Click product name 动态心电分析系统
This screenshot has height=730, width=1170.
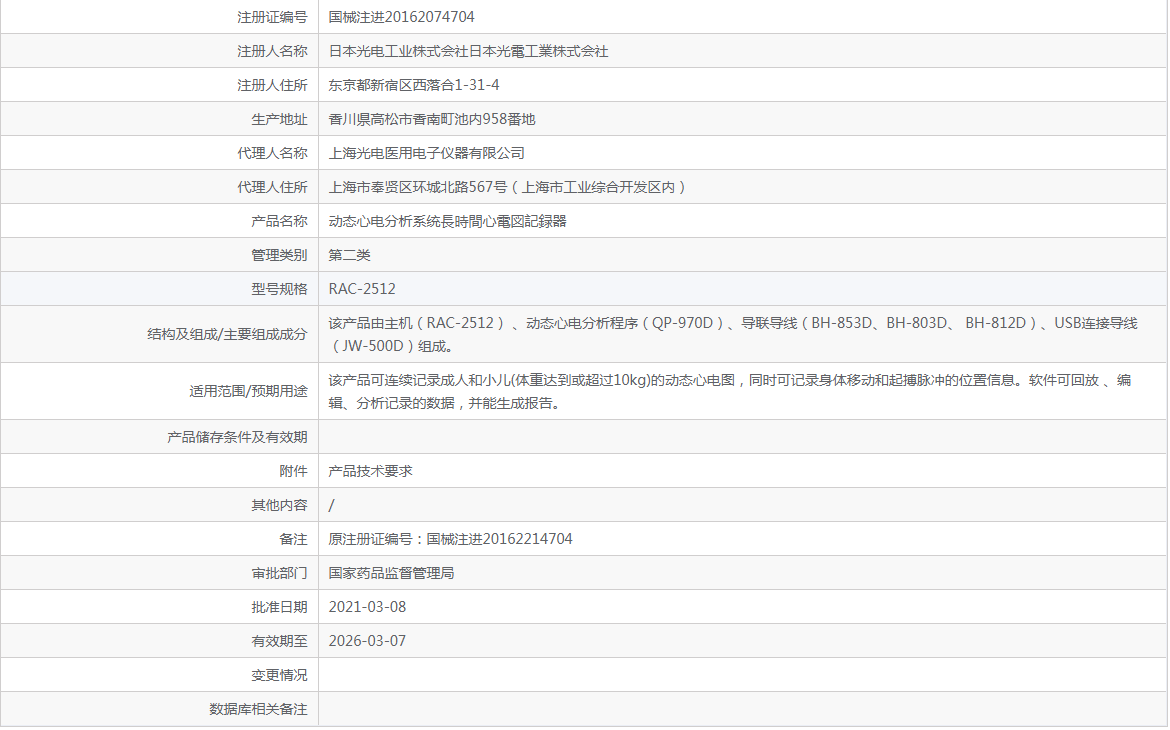coord(384,221)
